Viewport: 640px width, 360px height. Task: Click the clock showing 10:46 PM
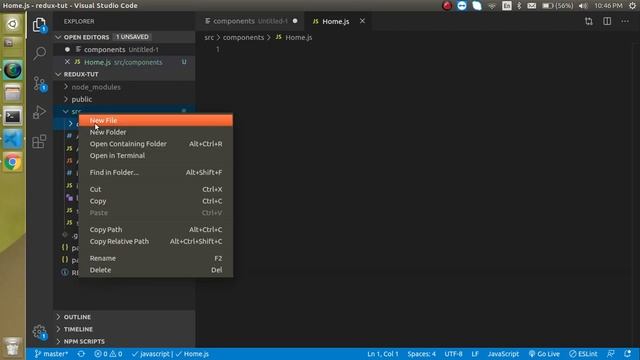(x=608, y=6)
